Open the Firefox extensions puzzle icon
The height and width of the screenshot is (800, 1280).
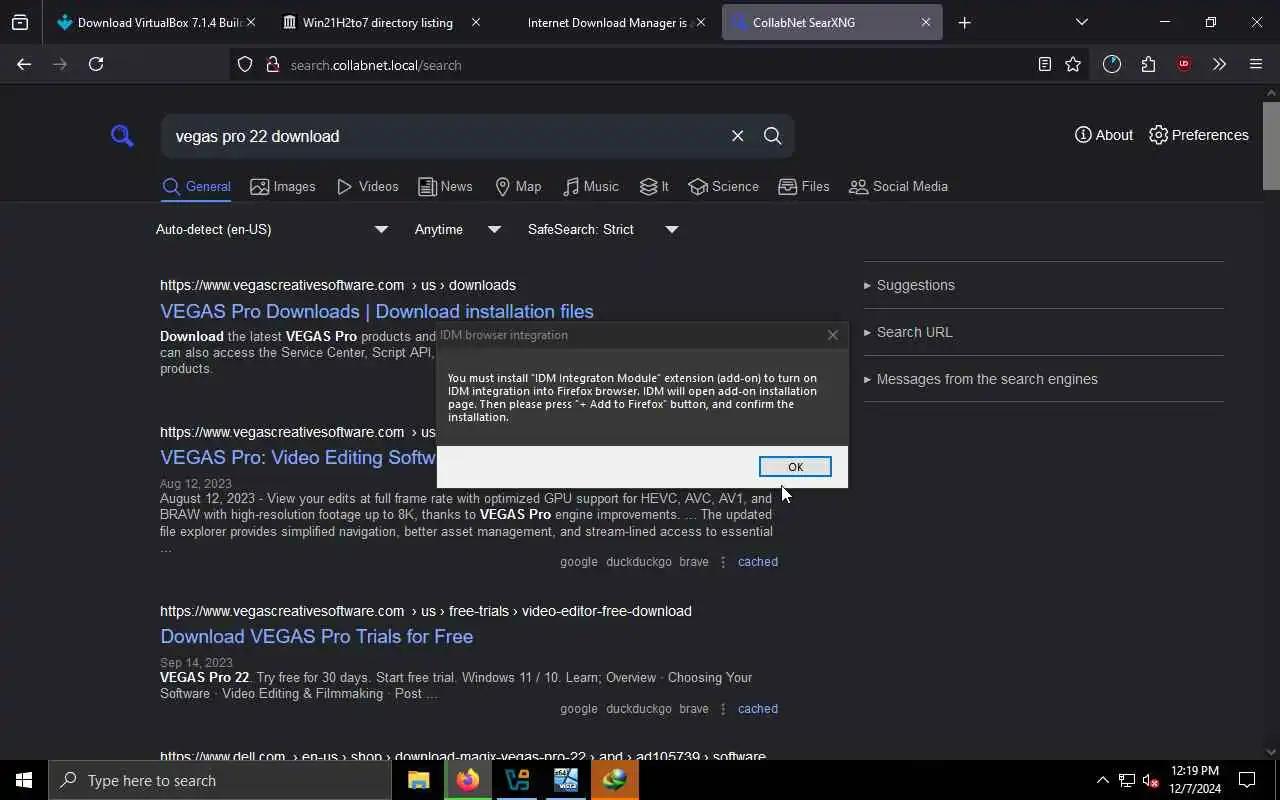click(1148, 64)
